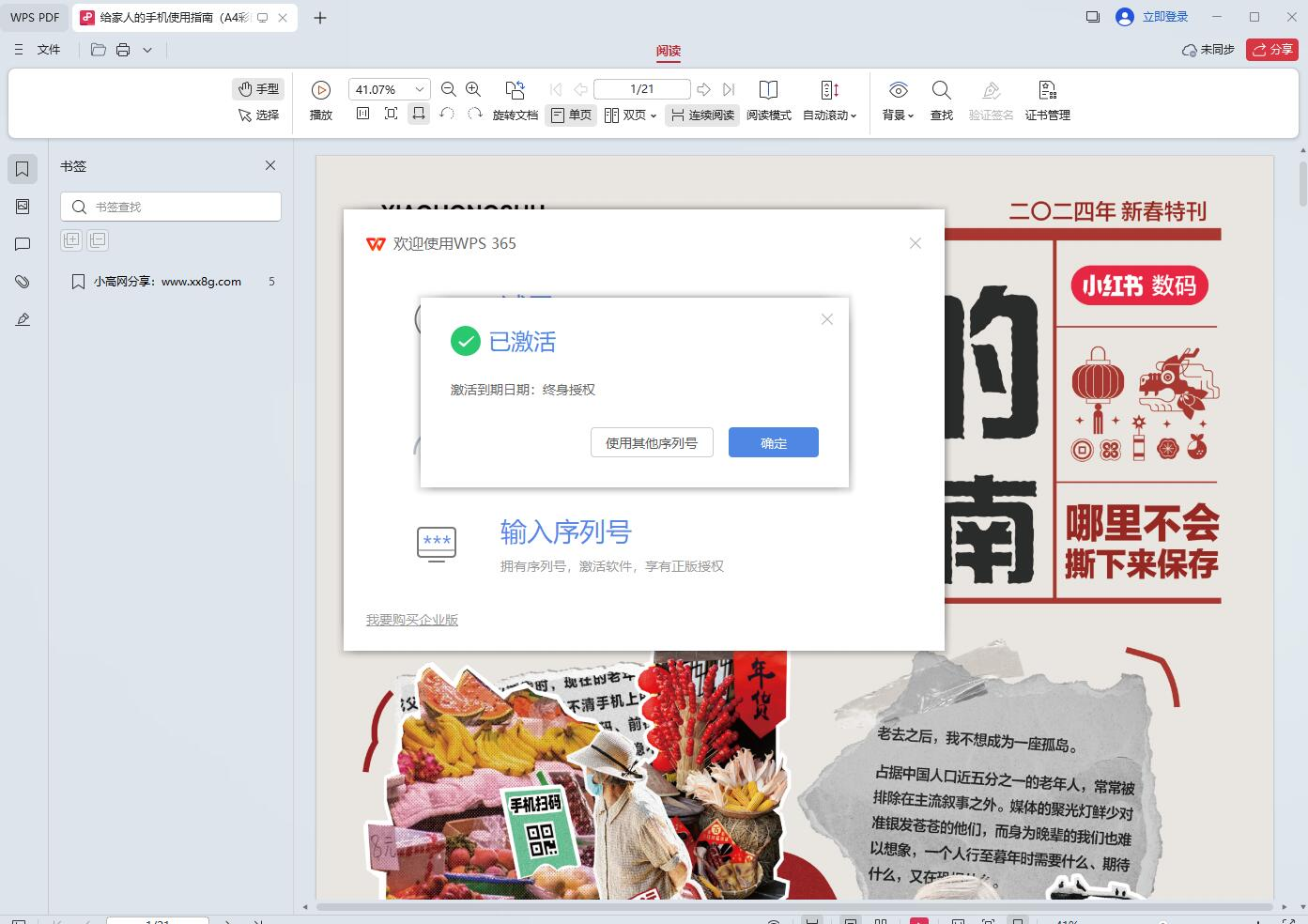1308x924 pixels.
Task: Click the zoom in magnifier icon
Action: (x=473, y=89)
